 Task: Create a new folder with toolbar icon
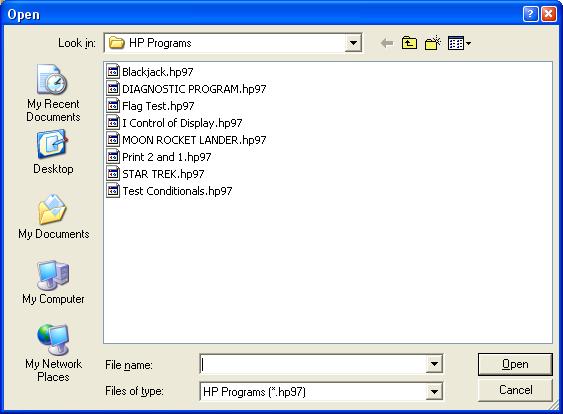[433, 43]
